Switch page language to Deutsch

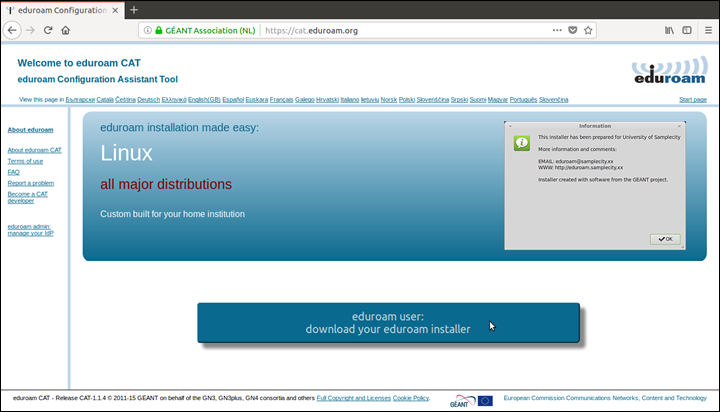click(x=148, y=100)
